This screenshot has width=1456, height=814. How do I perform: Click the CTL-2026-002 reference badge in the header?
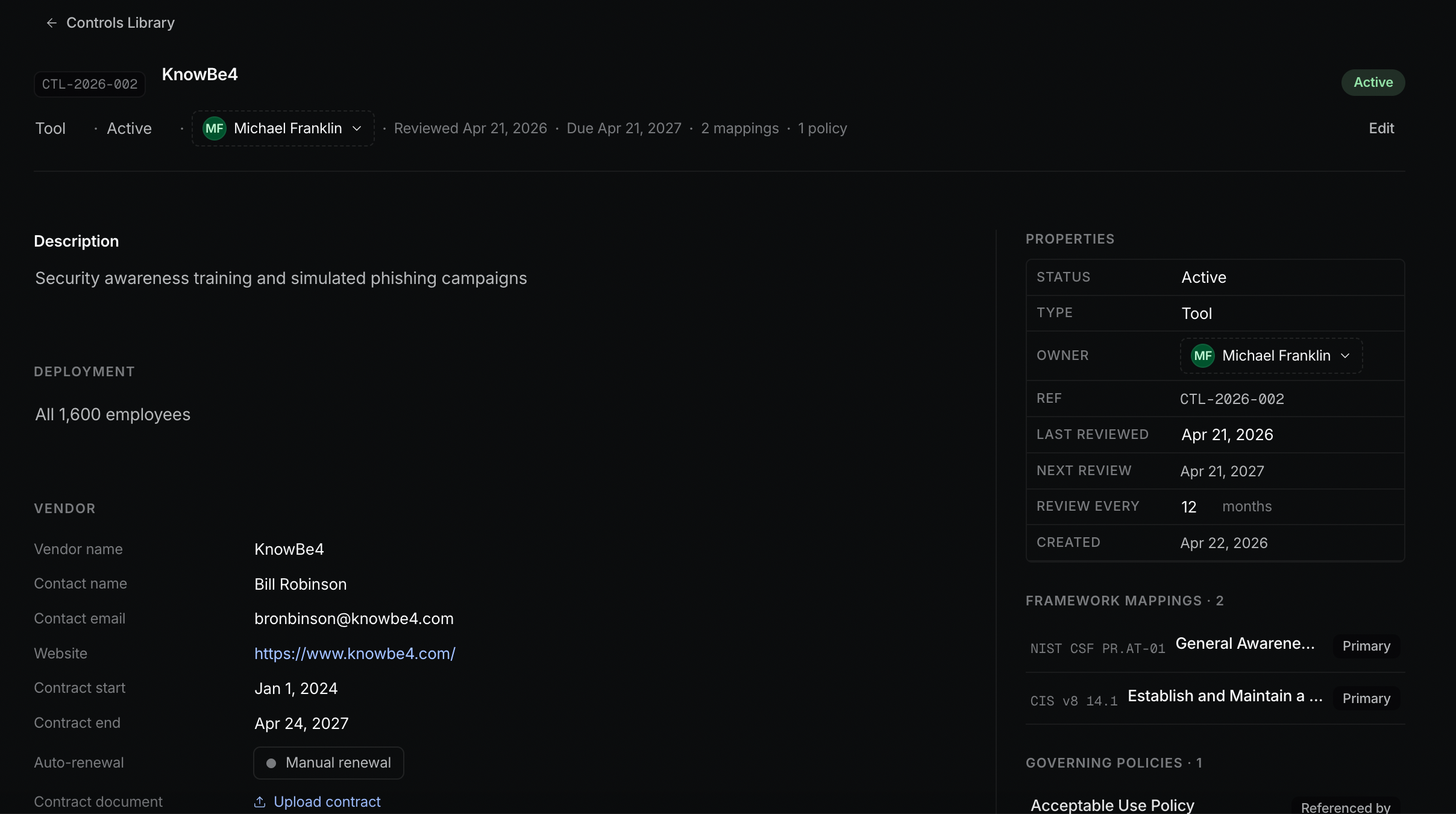pyautogui.click(x=90, y=84)
